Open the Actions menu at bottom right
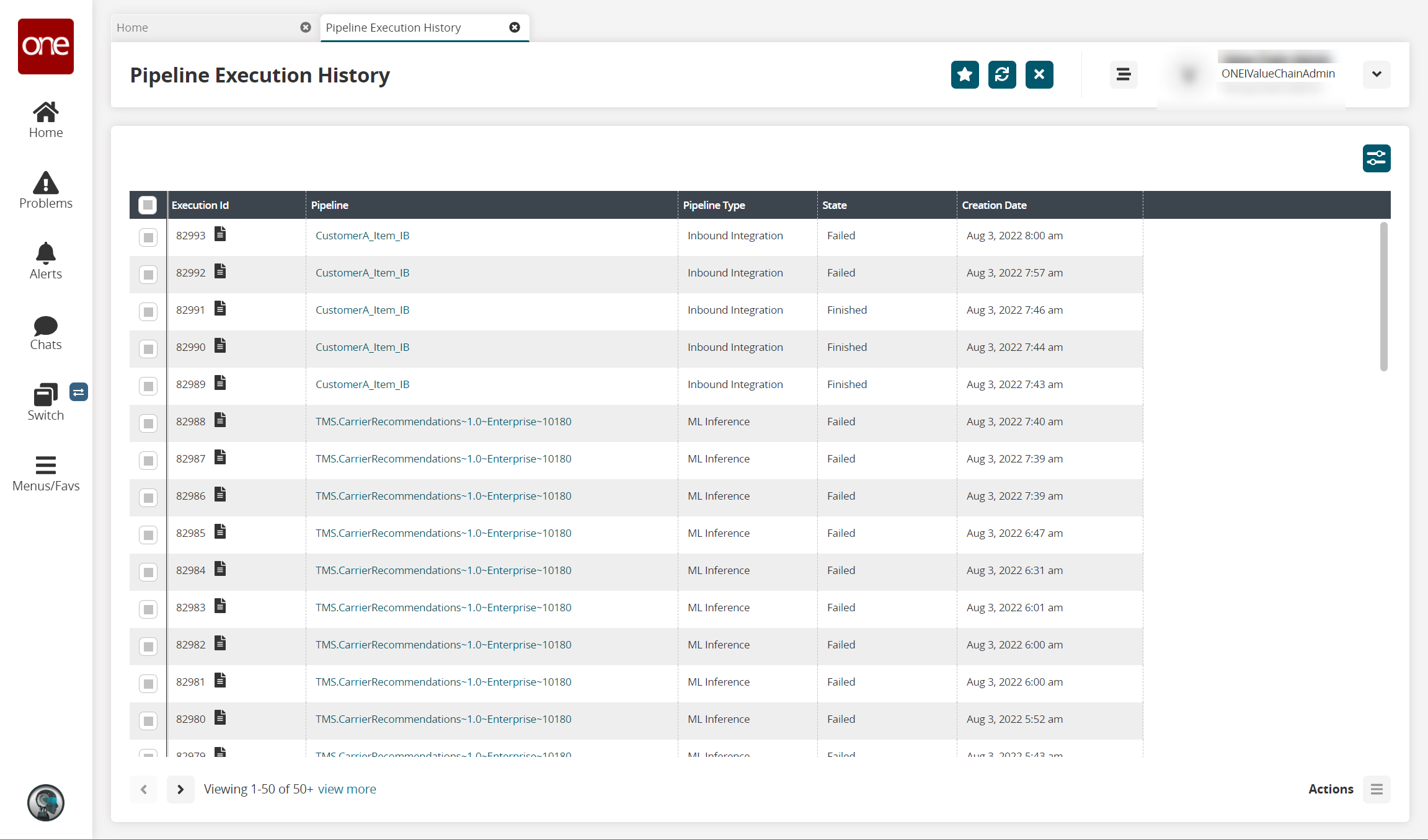1428x840 pixels. (x=1376, y=789)
